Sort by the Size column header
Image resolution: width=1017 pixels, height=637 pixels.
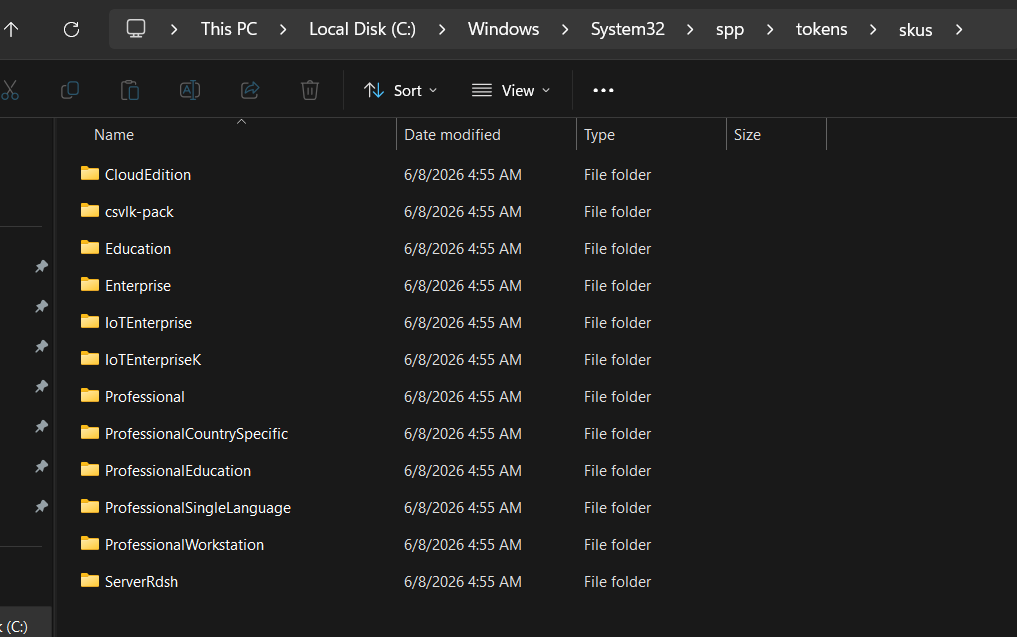pos(747,135)
